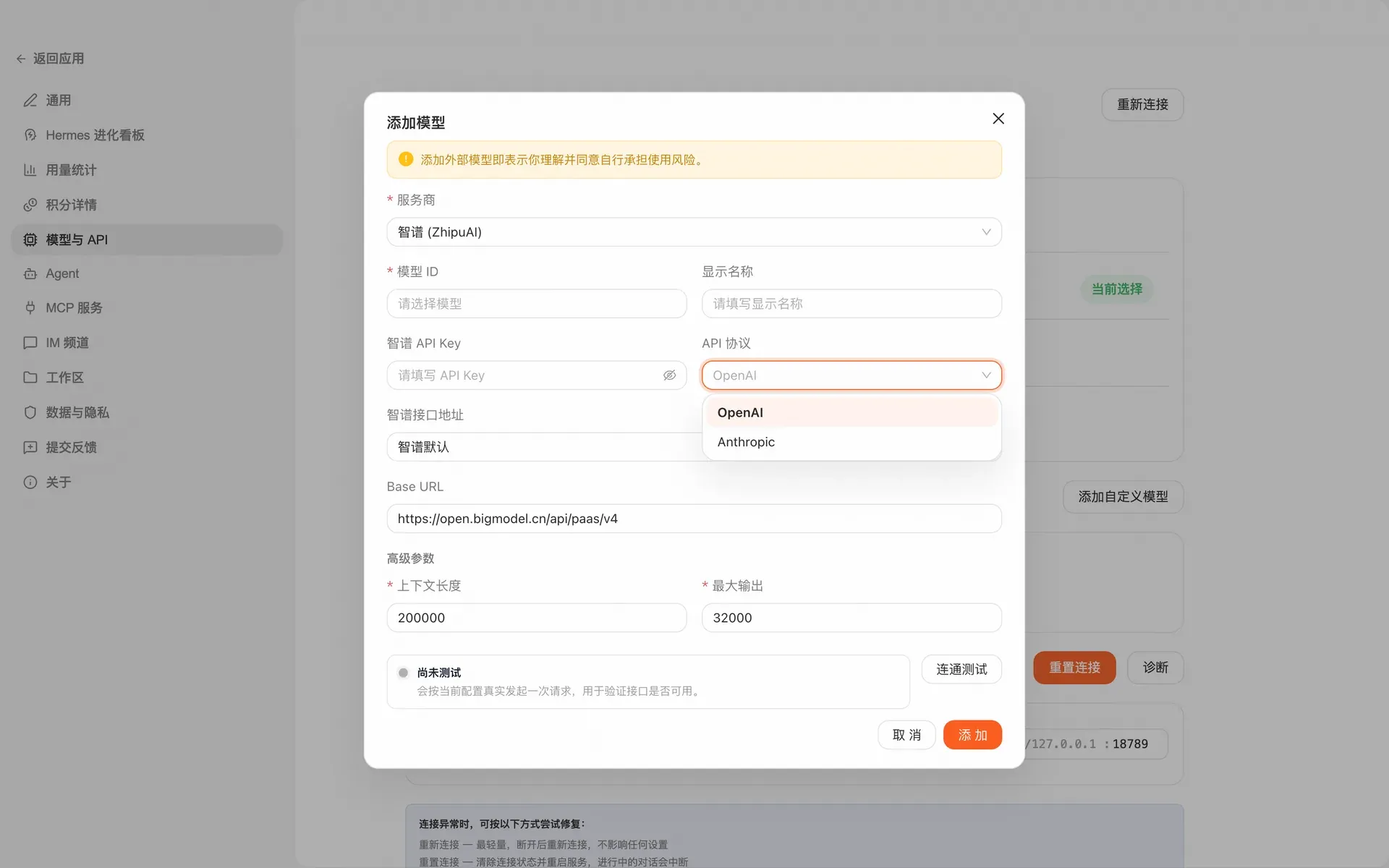Open 通用 settings in the sidebar
The image size is (1389, 868).
tap(147, 101)
